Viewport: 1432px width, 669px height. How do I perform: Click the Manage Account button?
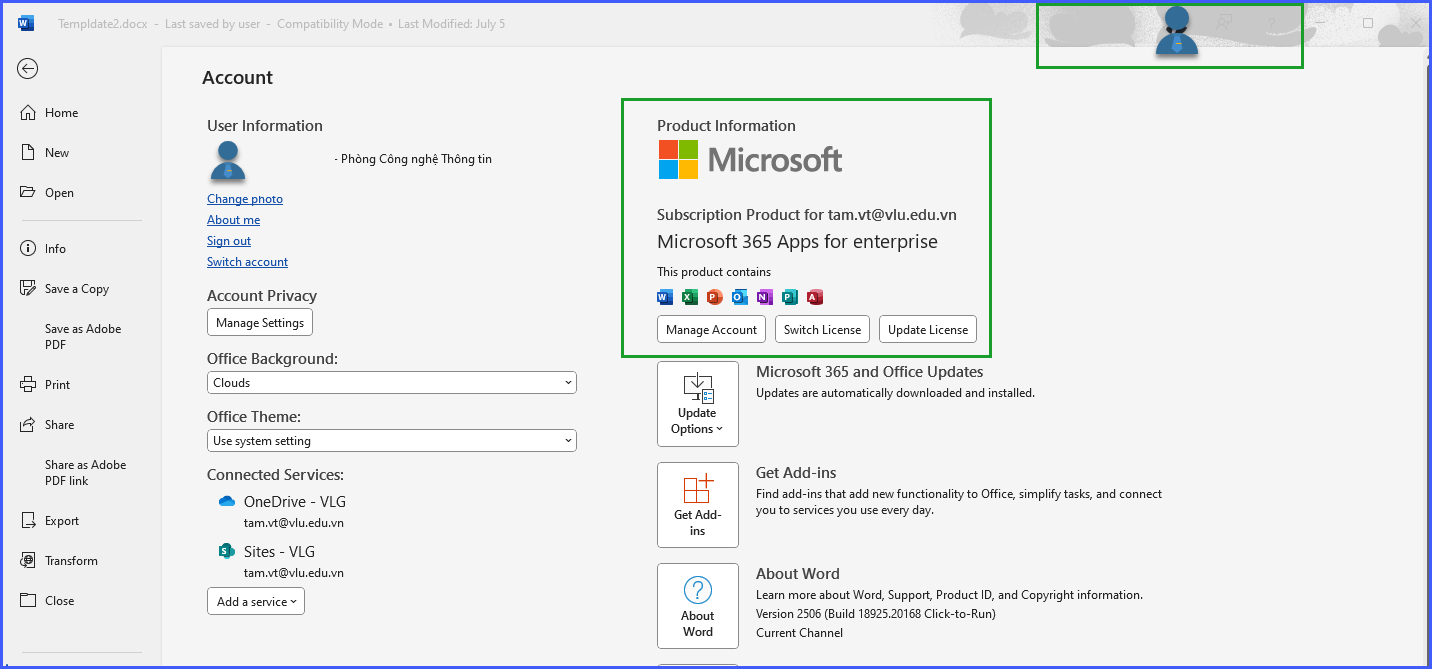(x=712, y=330)
